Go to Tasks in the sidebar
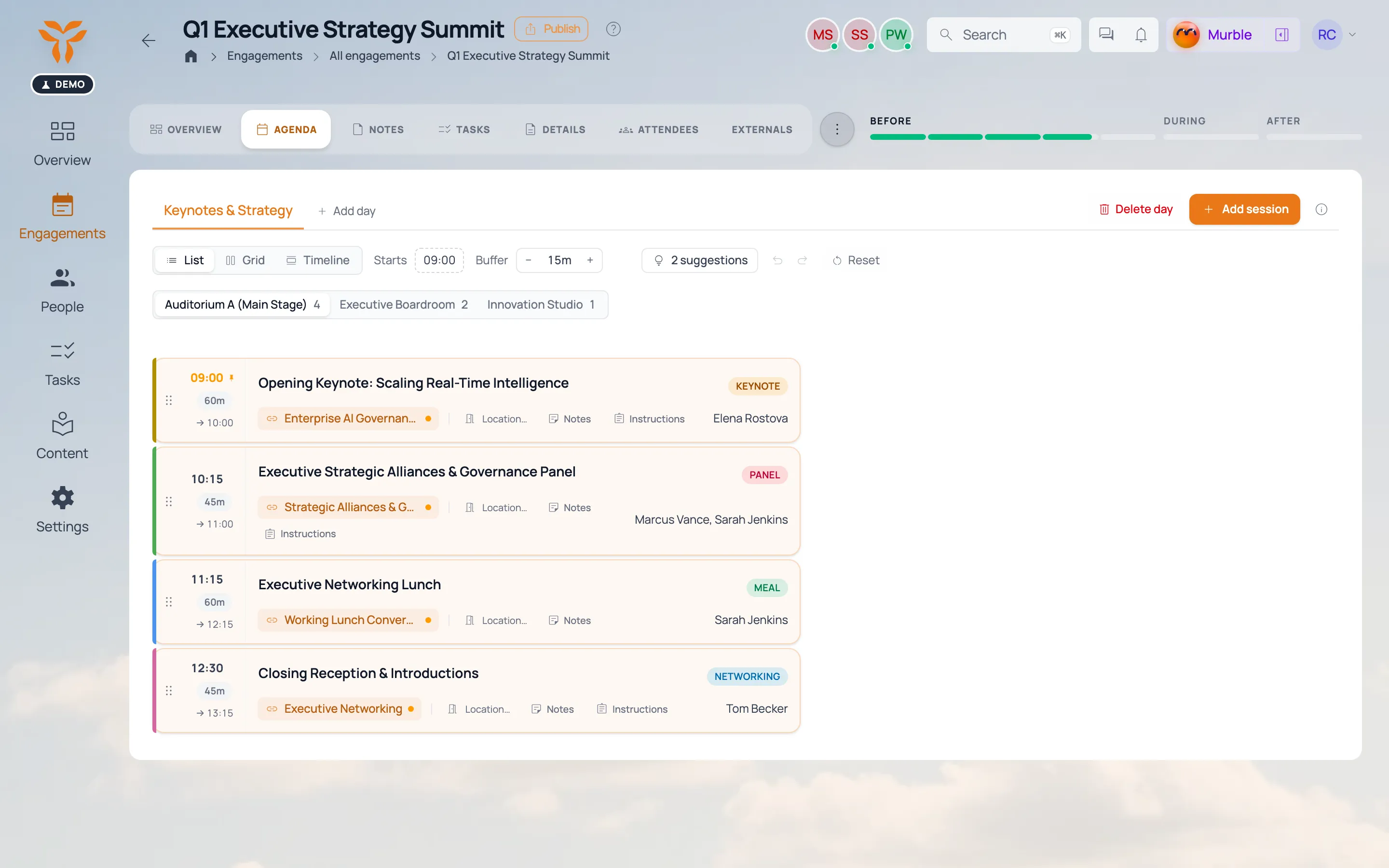The height and width of the screenshot is (868, 1389). [62, 364]
